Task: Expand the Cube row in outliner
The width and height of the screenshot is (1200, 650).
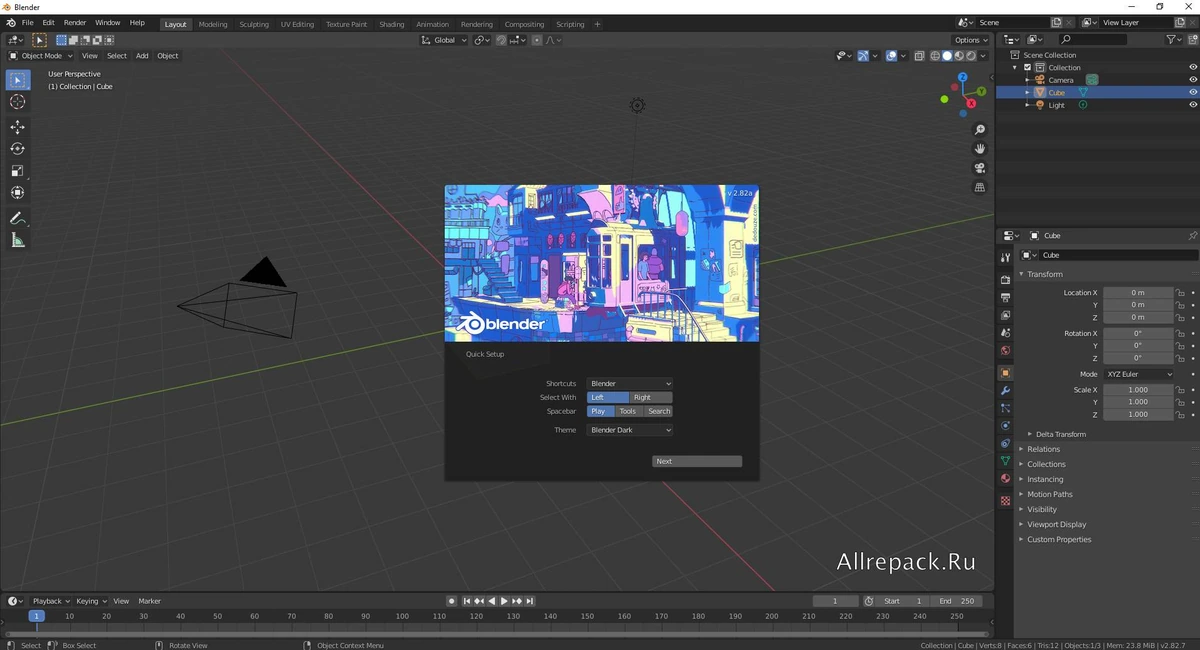Action: (x=1027, y=92)
